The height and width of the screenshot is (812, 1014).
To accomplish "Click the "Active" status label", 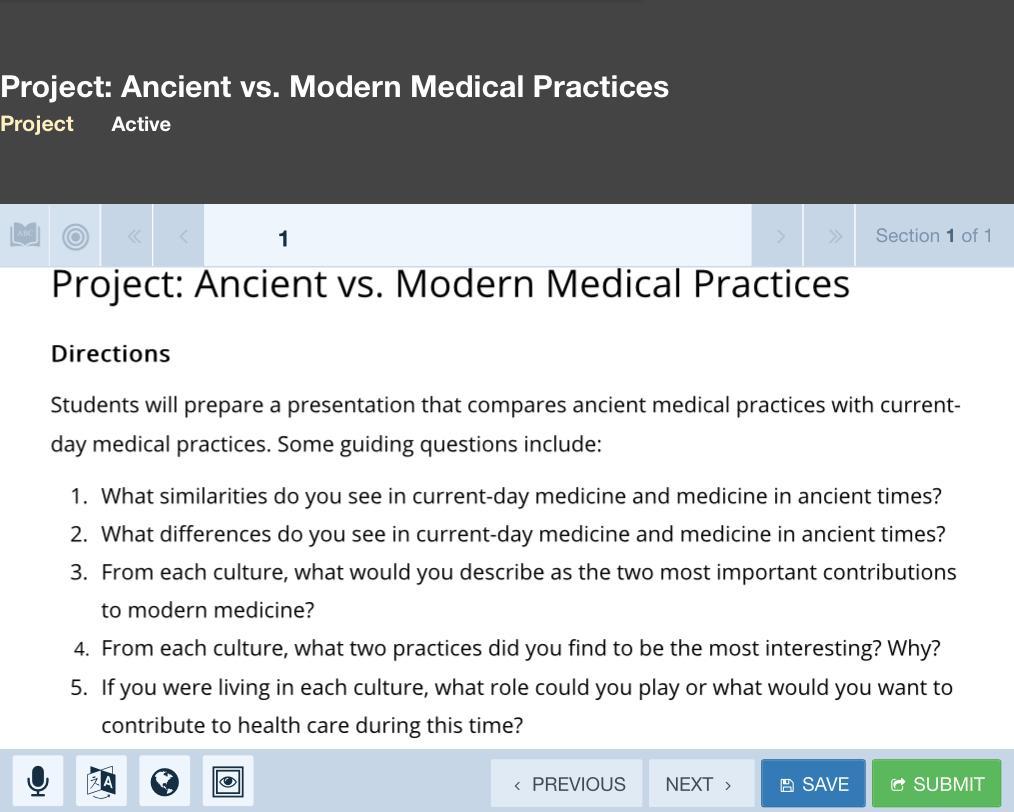I will point(141,124).
